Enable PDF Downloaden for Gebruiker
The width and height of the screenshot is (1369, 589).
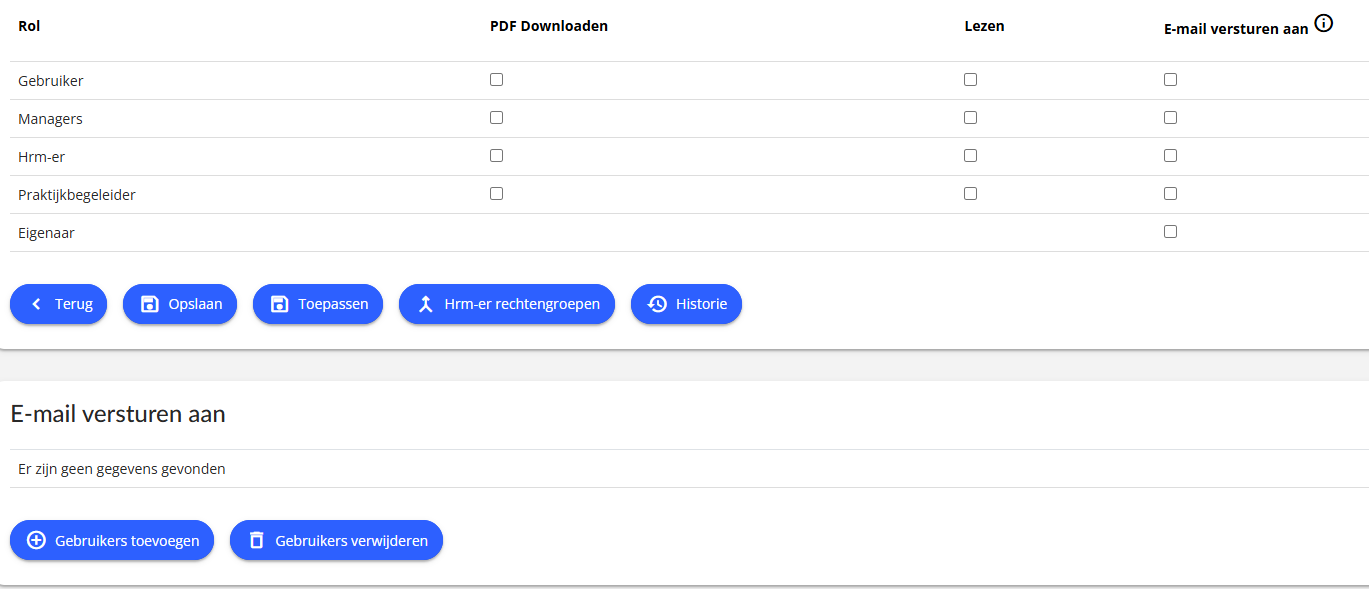pyautogui.click(x=496, y=80)
